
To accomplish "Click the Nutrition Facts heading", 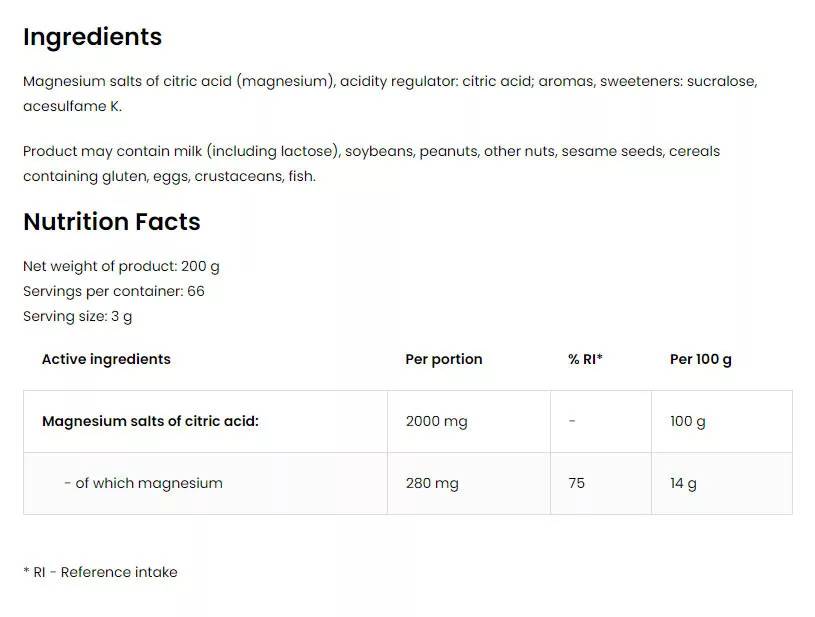I will [111, 222].
